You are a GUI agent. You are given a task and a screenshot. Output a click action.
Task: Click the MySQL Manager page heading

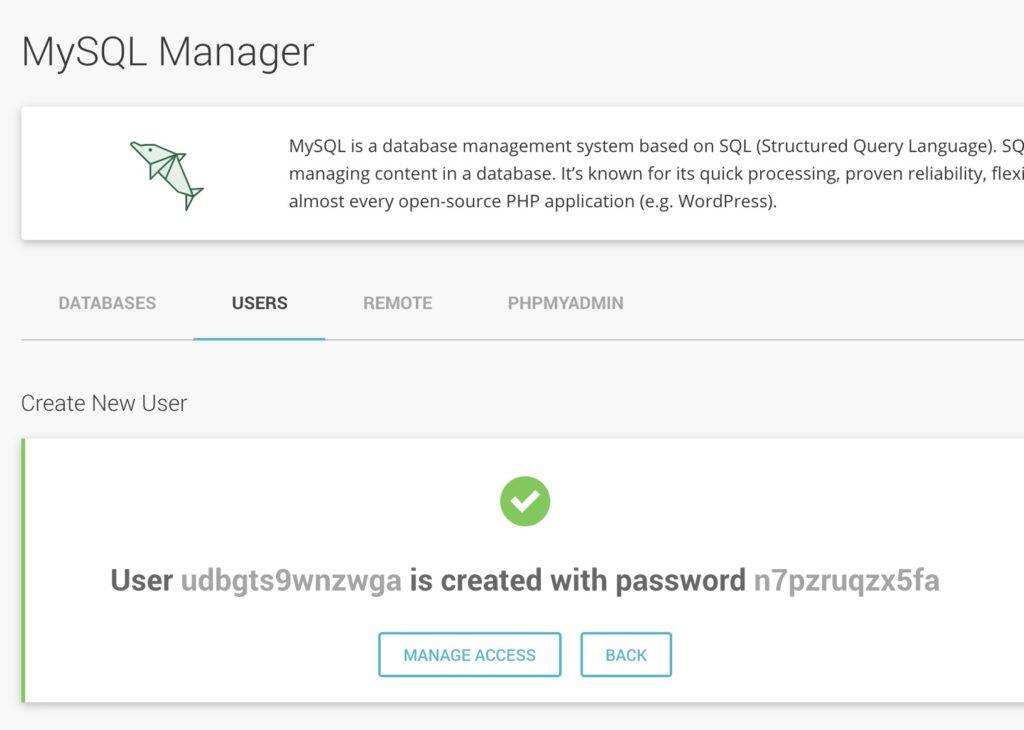(168, 51)
